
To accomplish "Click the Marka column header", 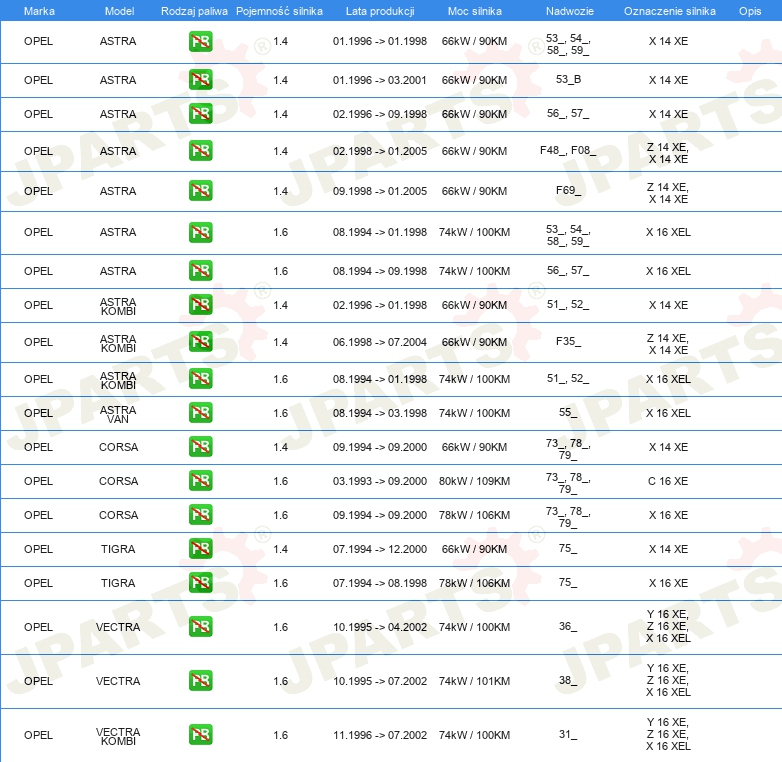I will click(x=39, y=11).
